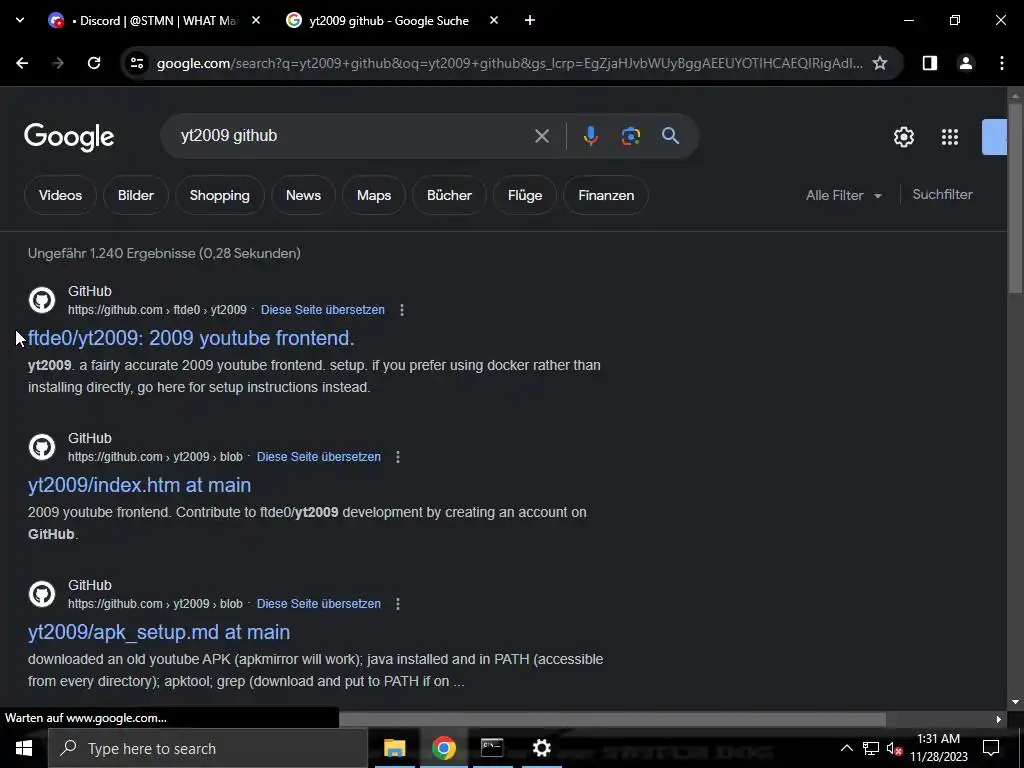Open options menu for ftde0 yt2009 result
The image size is (1024, 768).
coord(402,310)
